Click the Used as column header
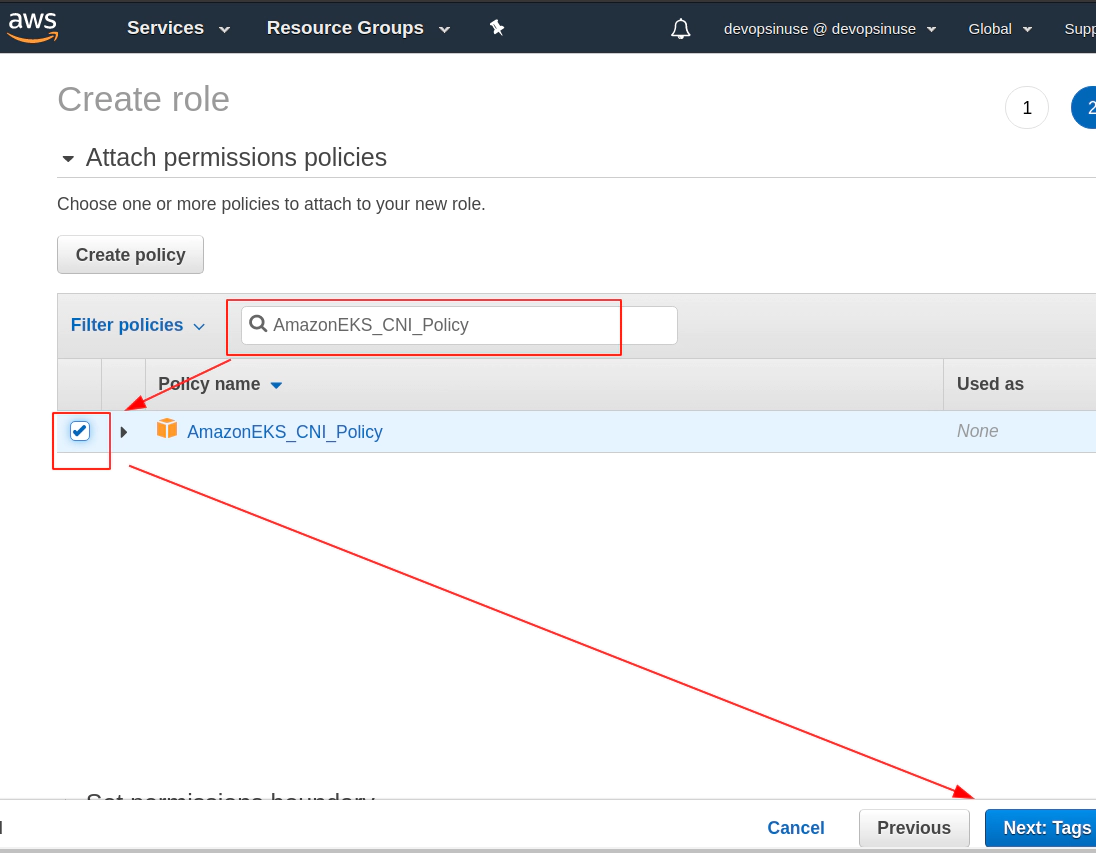The width and height of the screenshot is (1096, 853). pyautogui.click(x=990, y=384)
